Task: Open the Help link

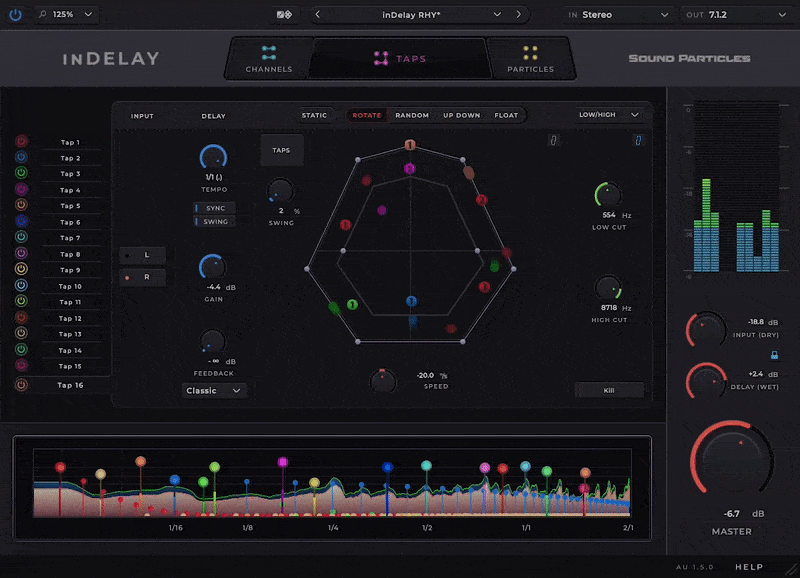Action: [749, 567]
